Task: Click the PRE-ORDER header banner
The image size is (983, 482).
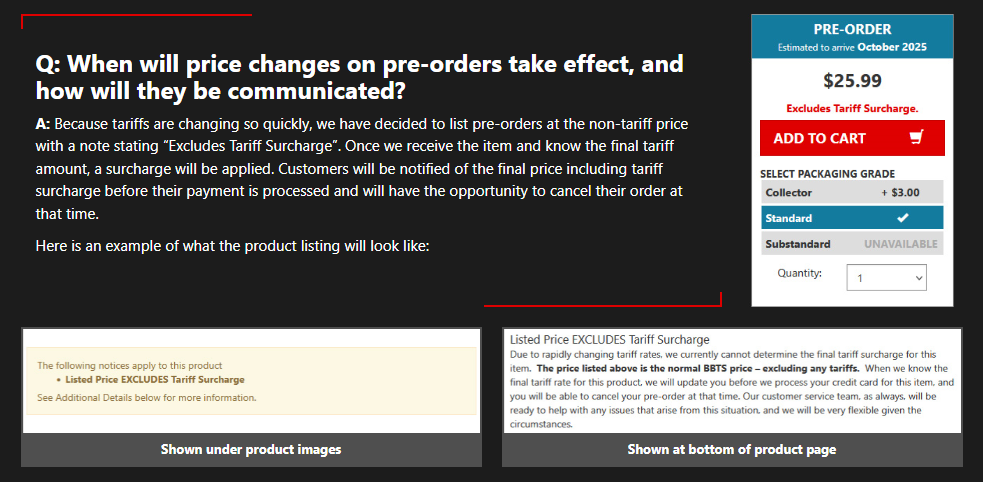Action: point(852,36)
